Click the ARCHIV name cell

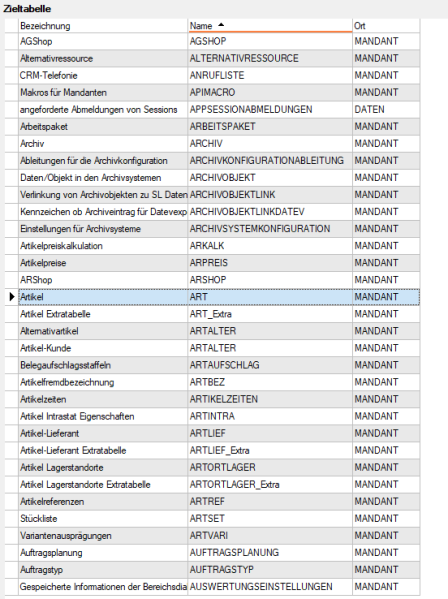(270, 144)
